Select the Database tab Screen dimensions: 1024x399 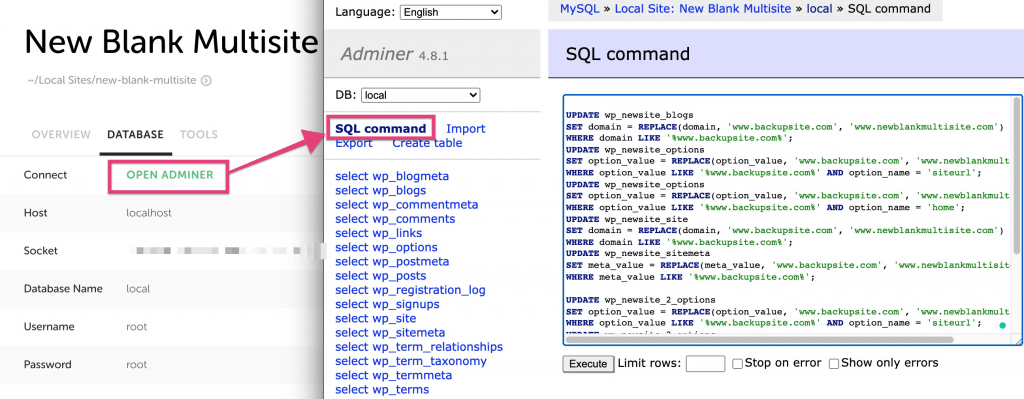[135, 135]
